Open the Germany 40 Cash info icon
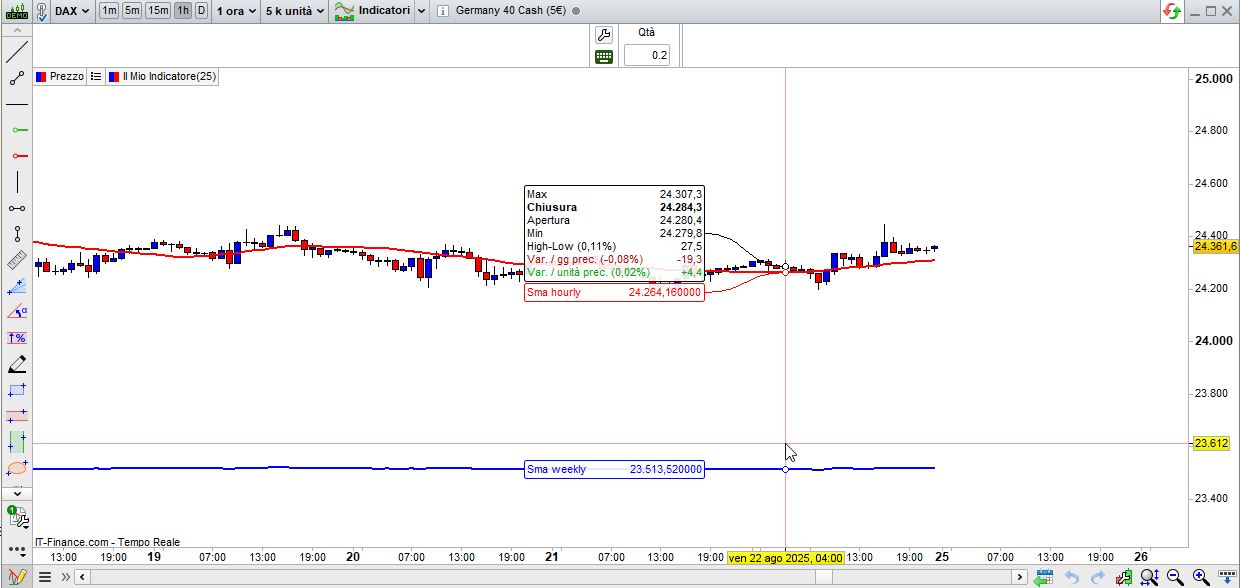 (x=442, y=11)
